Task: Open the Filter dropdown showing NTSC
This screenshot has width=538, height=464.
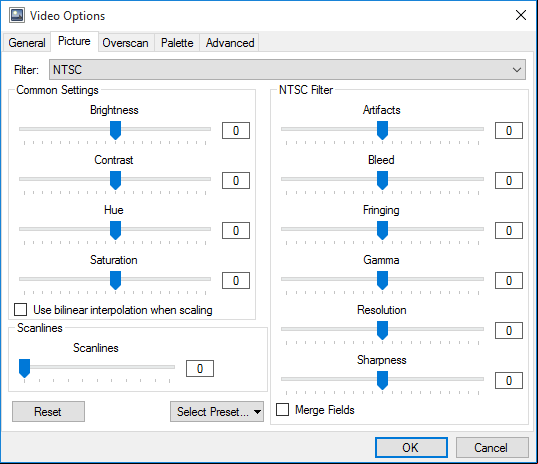Action: (x=287, y=70)
